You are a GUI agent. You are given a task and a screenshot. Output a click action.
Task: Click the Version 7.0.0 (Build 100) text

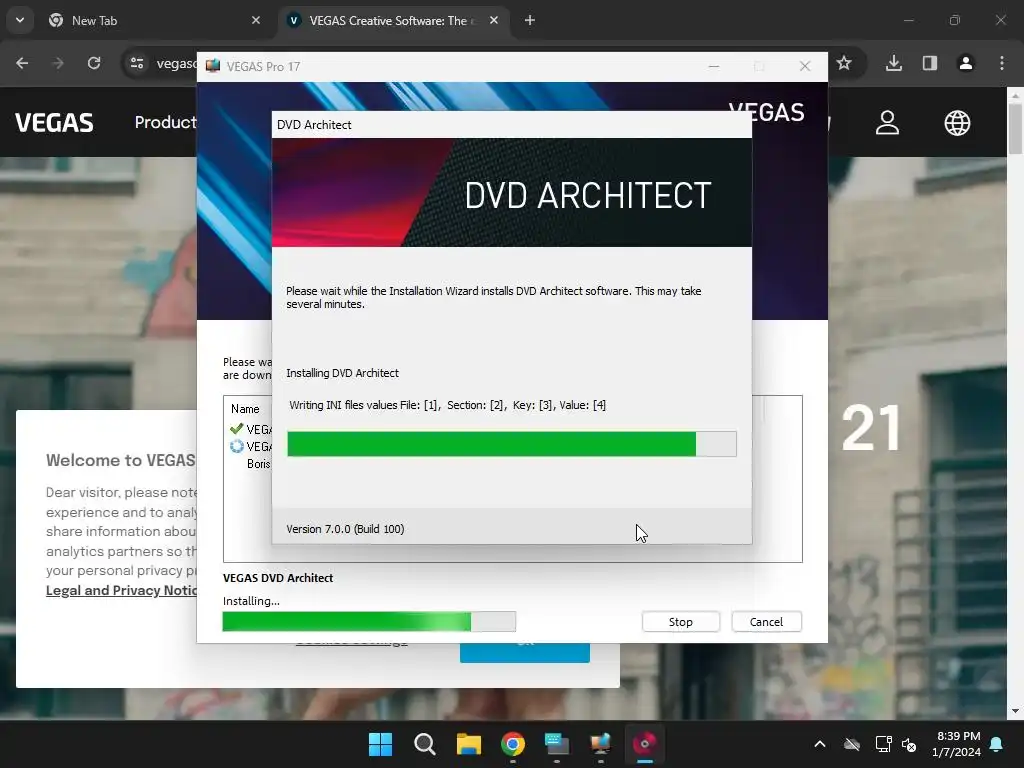point(345,529)
